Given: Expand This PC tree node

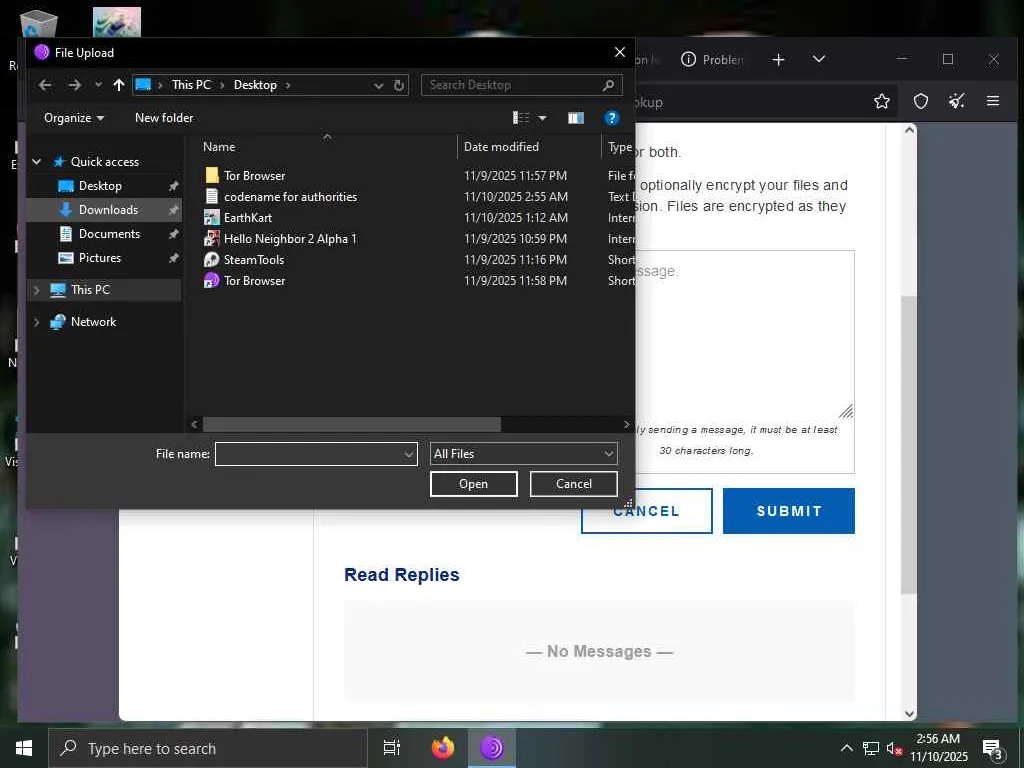Looking at the screenshot, I should point(37,290).
